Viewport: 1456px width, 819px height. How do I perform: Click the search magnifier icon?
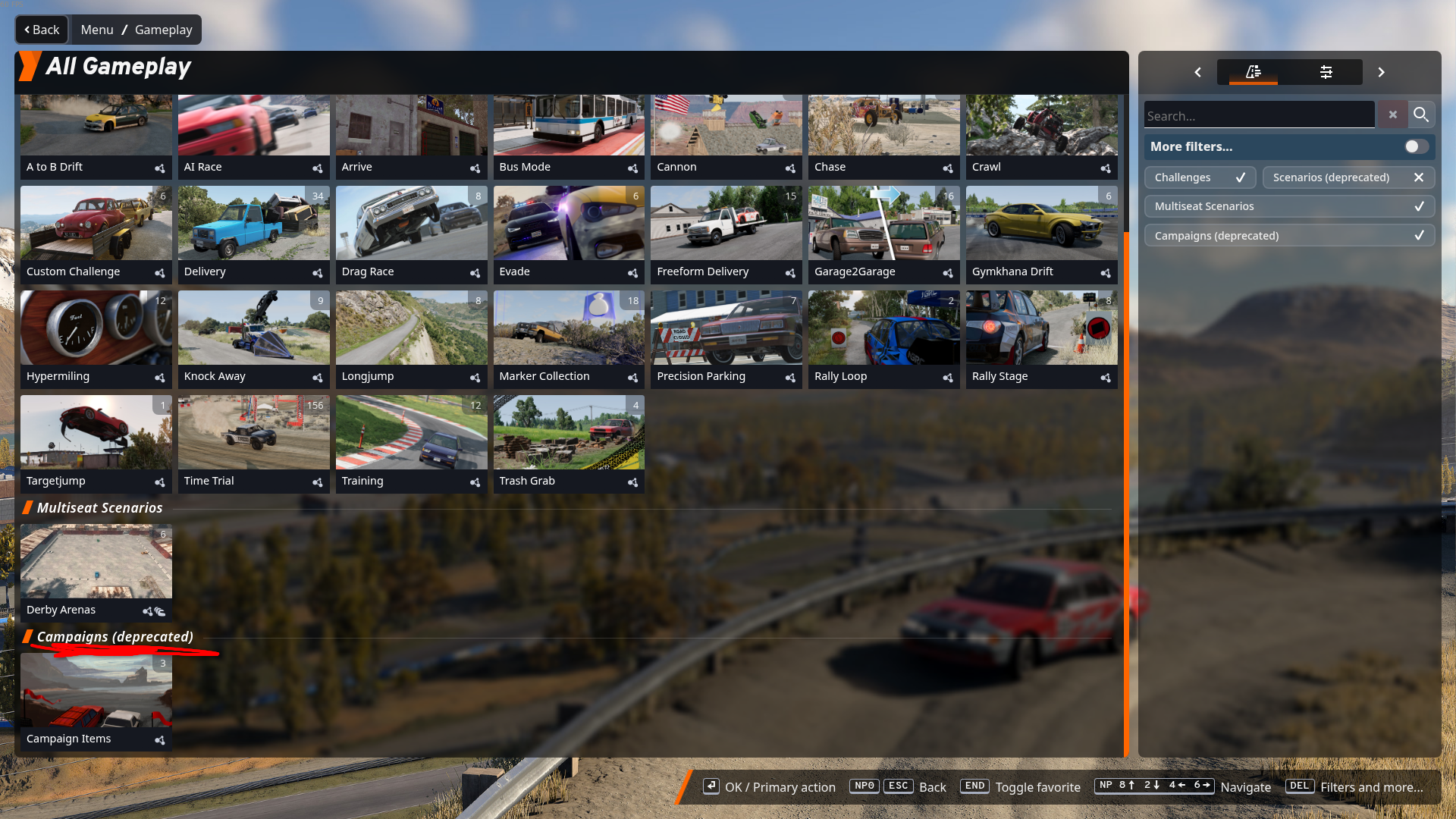[1421, 115]
